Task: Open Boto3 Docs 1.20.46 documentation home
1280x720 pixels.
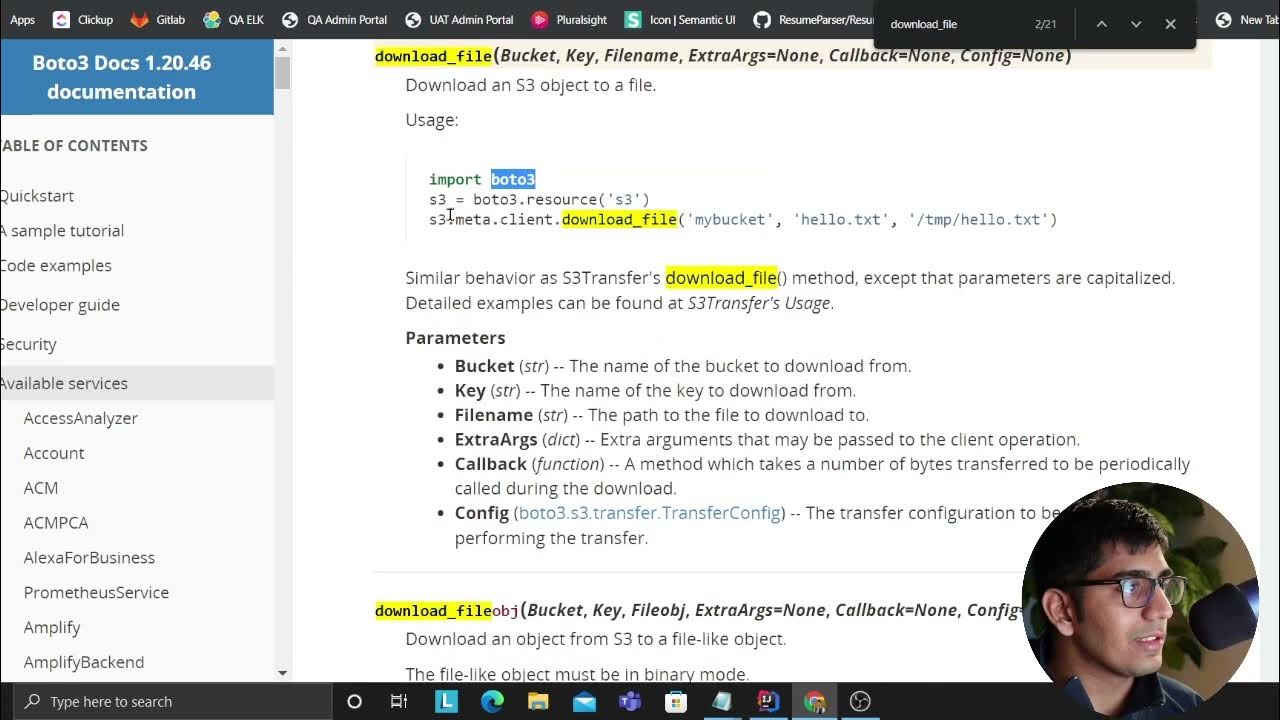Action: click(x=122, y=77)
